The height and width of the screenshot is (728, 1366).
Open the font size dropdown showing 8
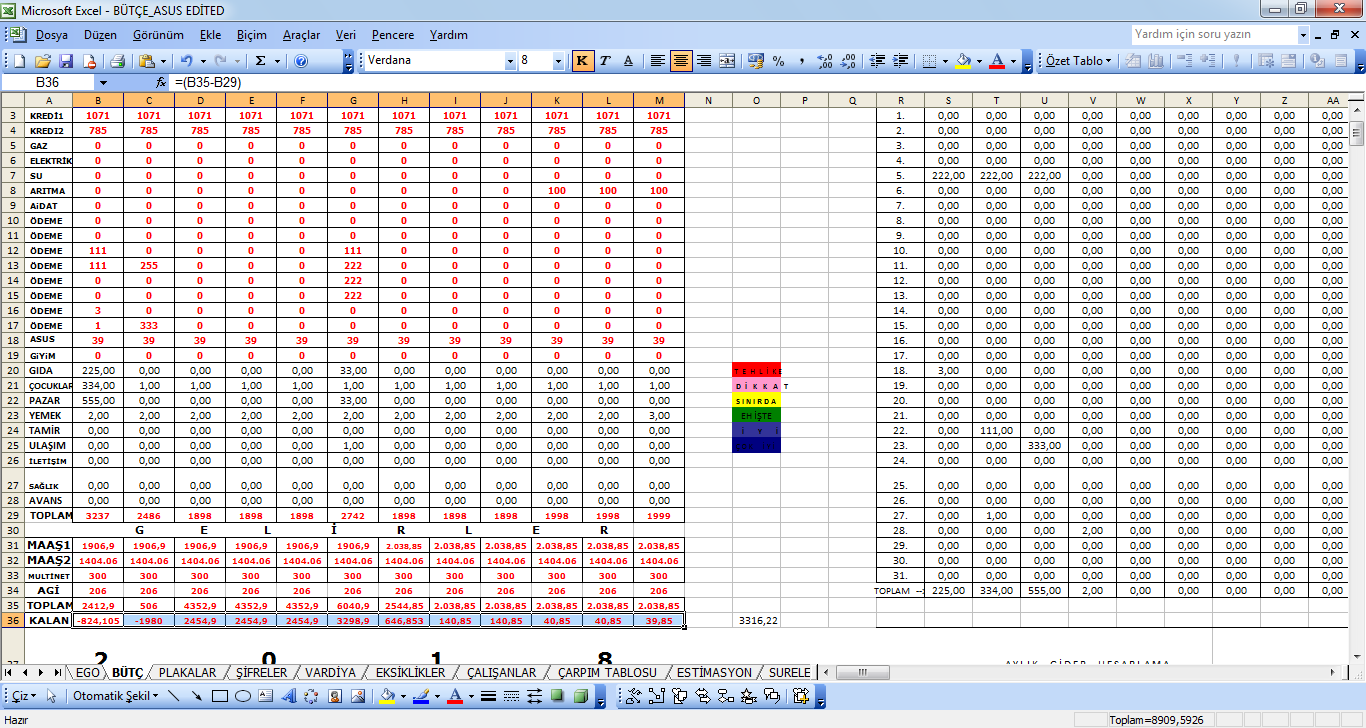558,61
